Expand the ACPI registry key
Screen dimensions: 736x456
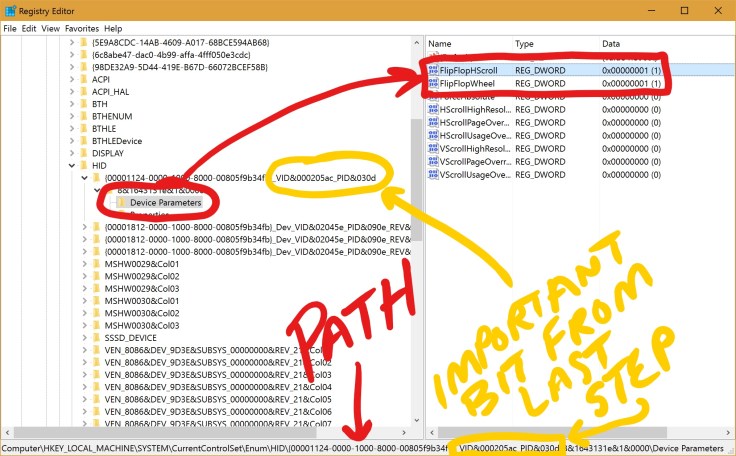click(71, 79)
